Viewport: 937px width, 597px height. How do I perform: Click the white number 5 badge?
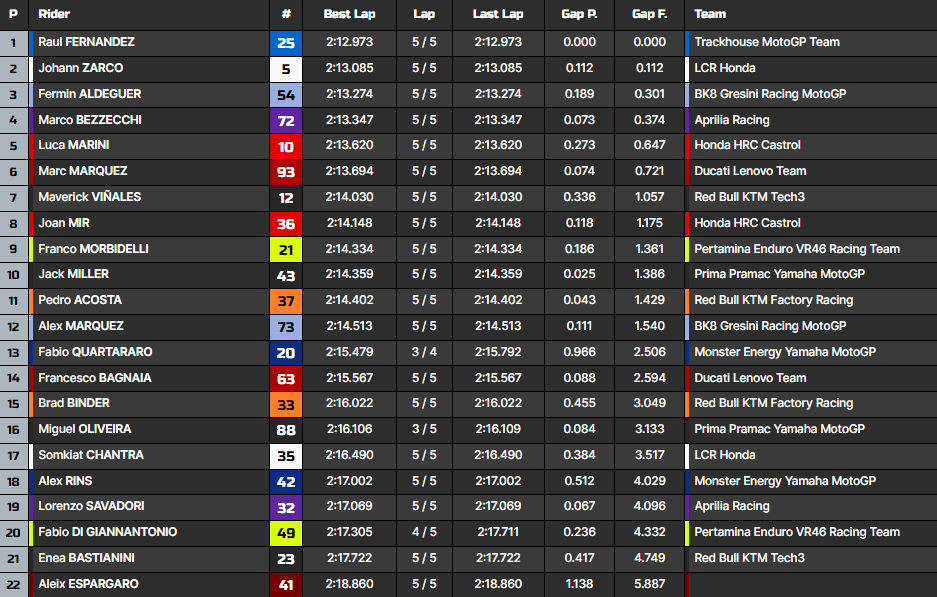pos(286,69)
